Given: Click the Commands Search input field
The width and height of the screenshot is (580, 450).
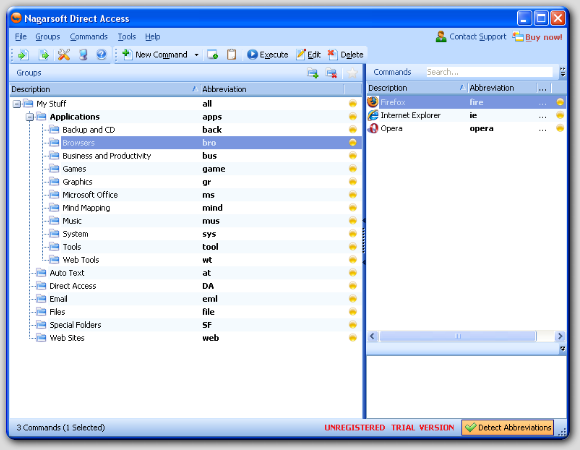Looking at the screenshot, I should click(489, 72).
